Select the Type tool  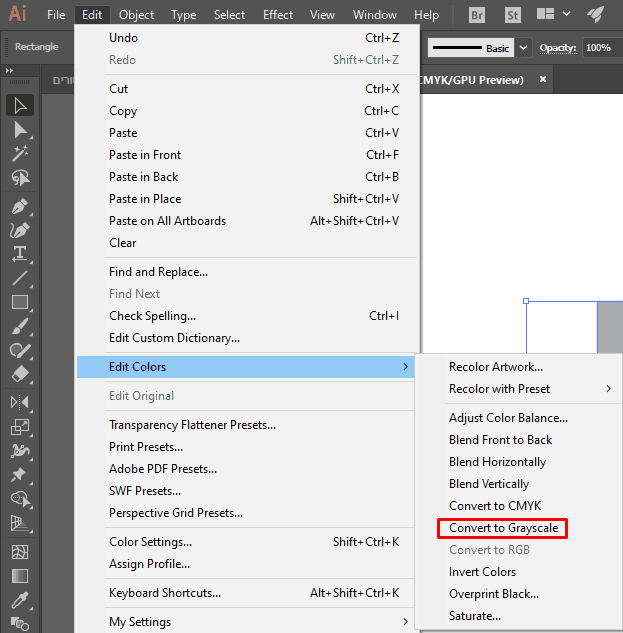pos(20,254)
